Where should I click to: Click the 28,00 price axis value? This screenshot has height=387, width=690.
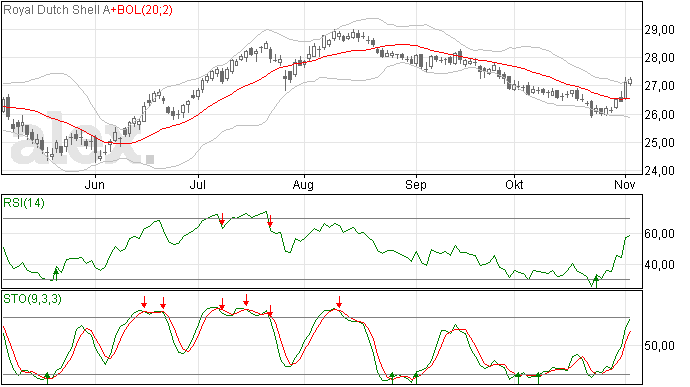[660, 58]
